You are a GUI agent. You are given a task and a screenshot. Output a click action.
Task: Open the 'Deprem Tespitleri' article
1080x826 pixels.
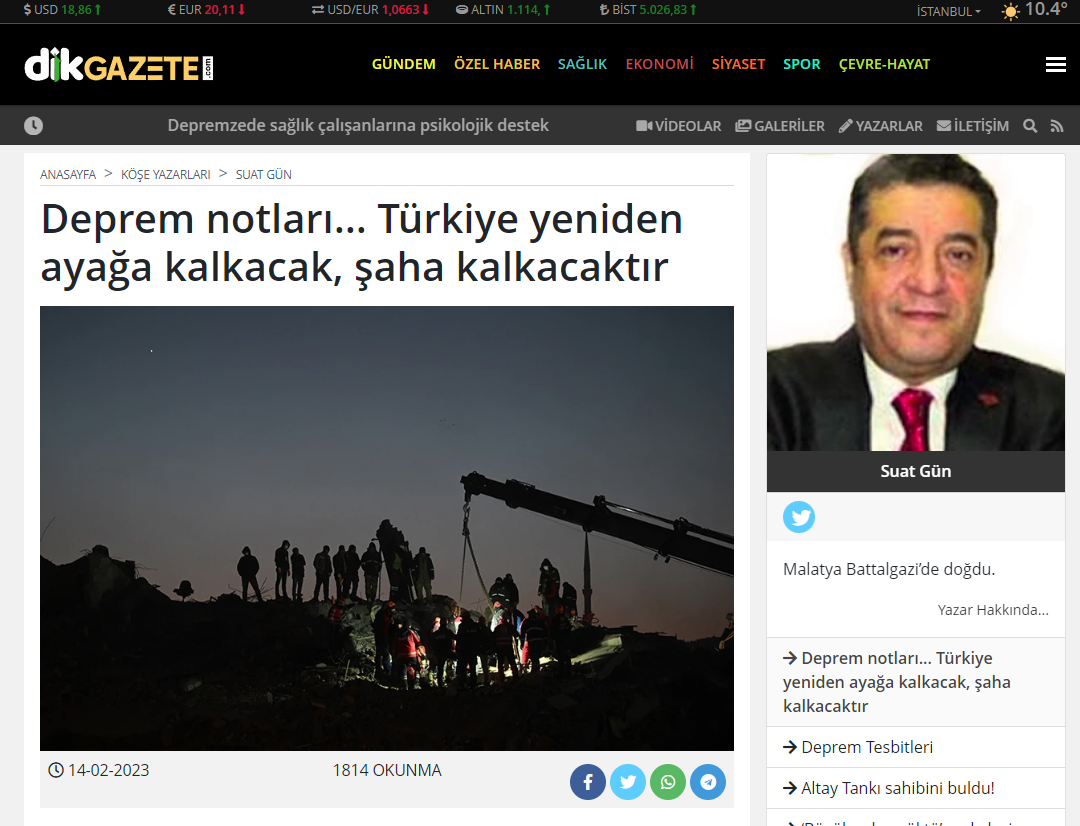click(866, 747)
